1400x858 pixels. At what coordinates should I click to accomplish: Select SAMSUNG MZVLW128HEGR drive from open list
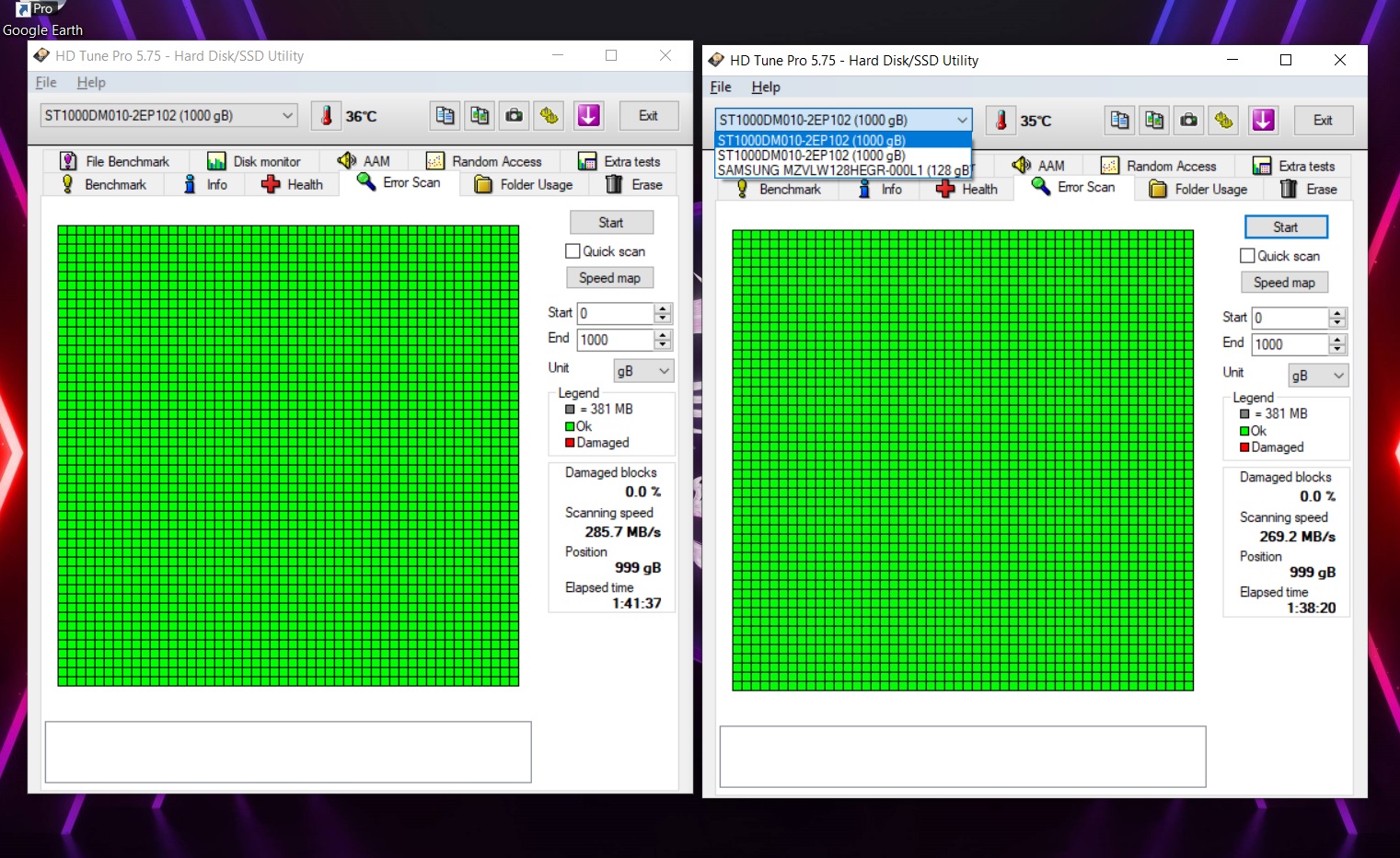[x=842, y=170]
